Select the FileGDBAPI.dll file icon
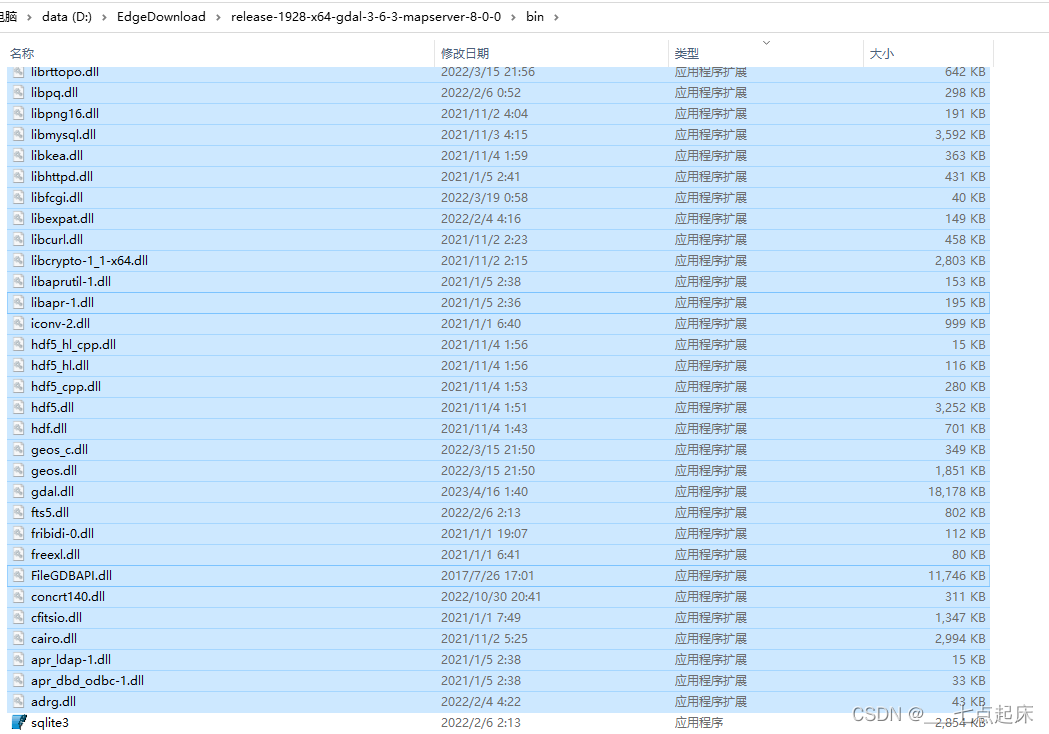This screenshot has height=734, width=1049. pos(17,575)
